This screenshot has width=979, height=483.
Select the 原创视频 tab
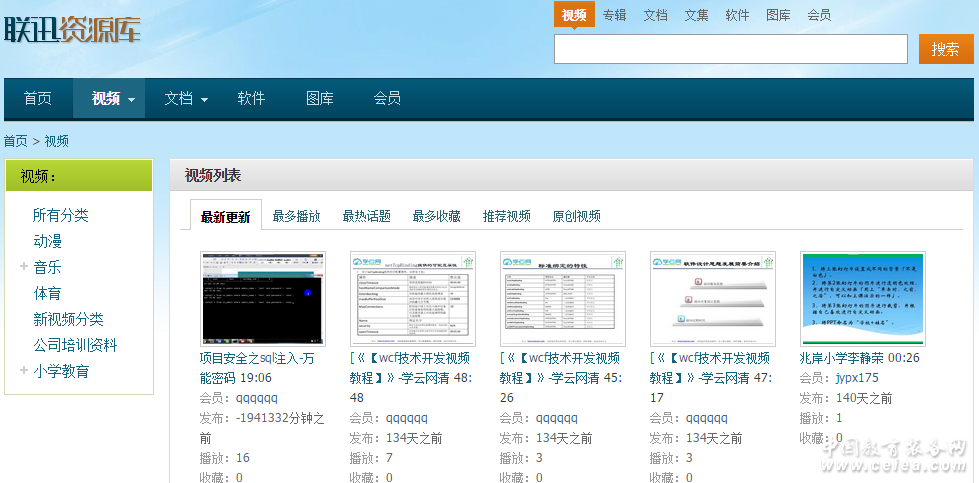point(576,216)
